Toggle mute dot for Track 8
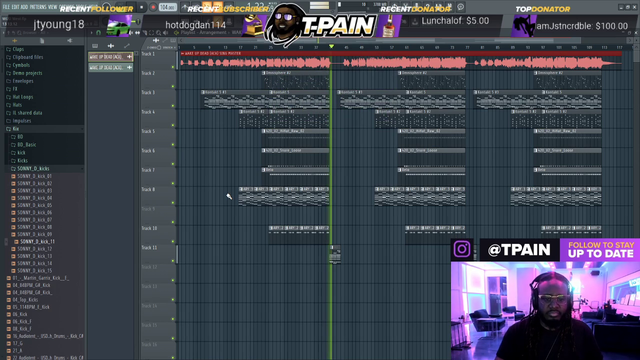This screenshot has width=640, height=360. point(173,203)
